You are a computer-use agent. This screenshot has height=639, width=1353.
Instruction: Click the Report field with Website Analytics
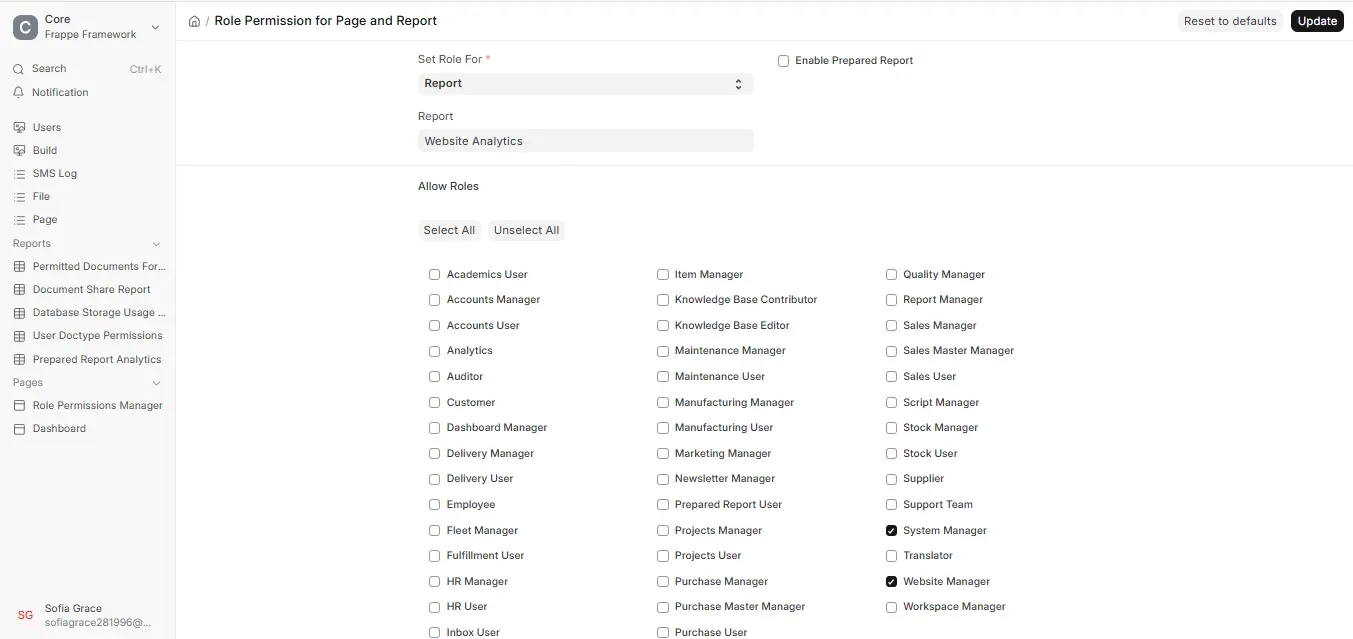(585, 141)
